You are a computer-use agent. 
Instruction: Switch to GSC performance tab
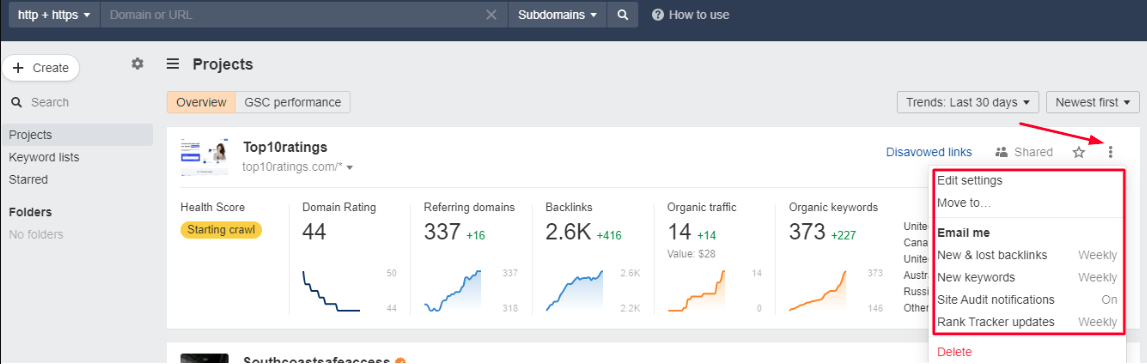(293, 102)
